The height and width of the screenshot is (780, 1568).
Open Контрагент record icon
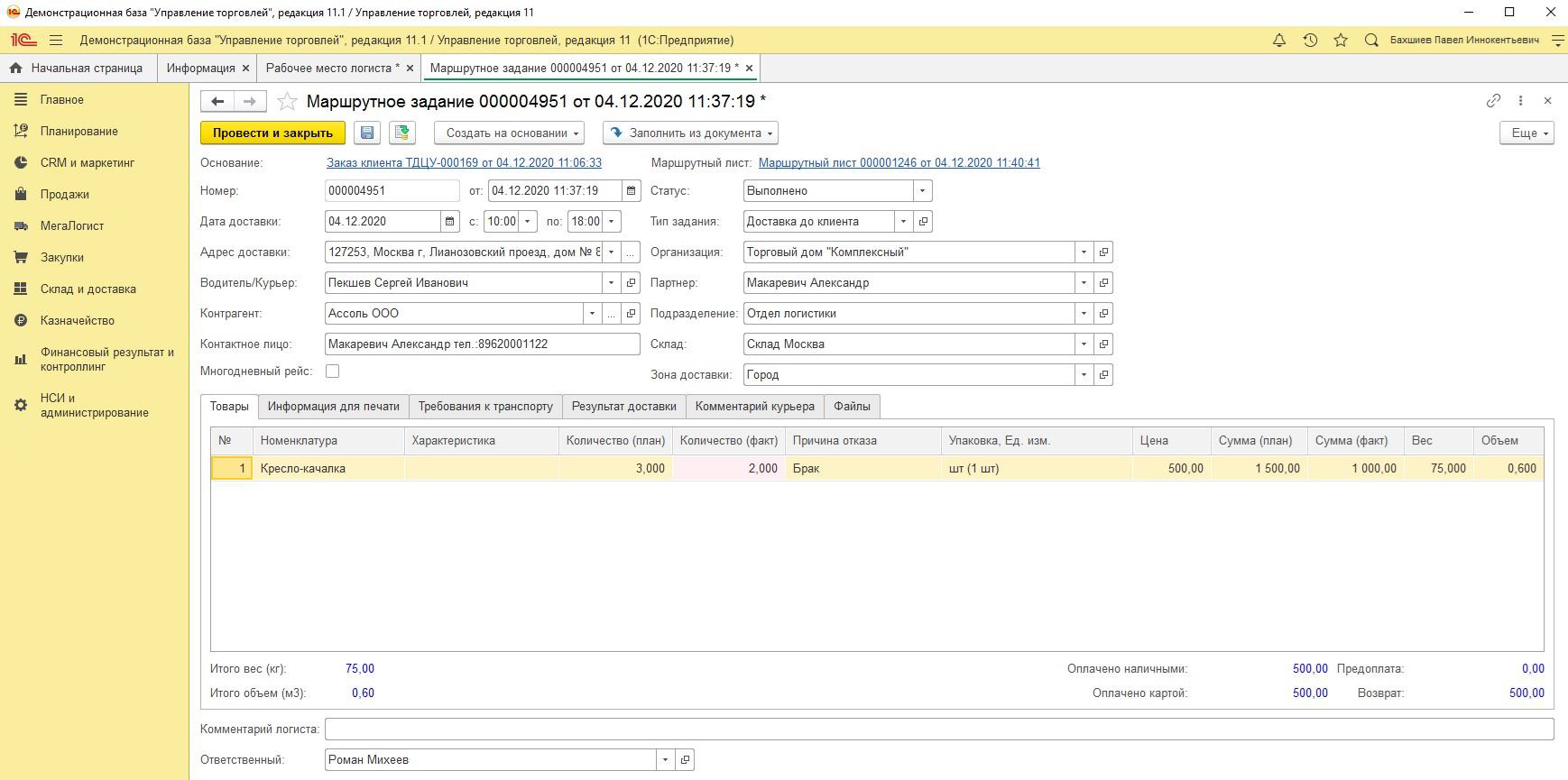631,314
